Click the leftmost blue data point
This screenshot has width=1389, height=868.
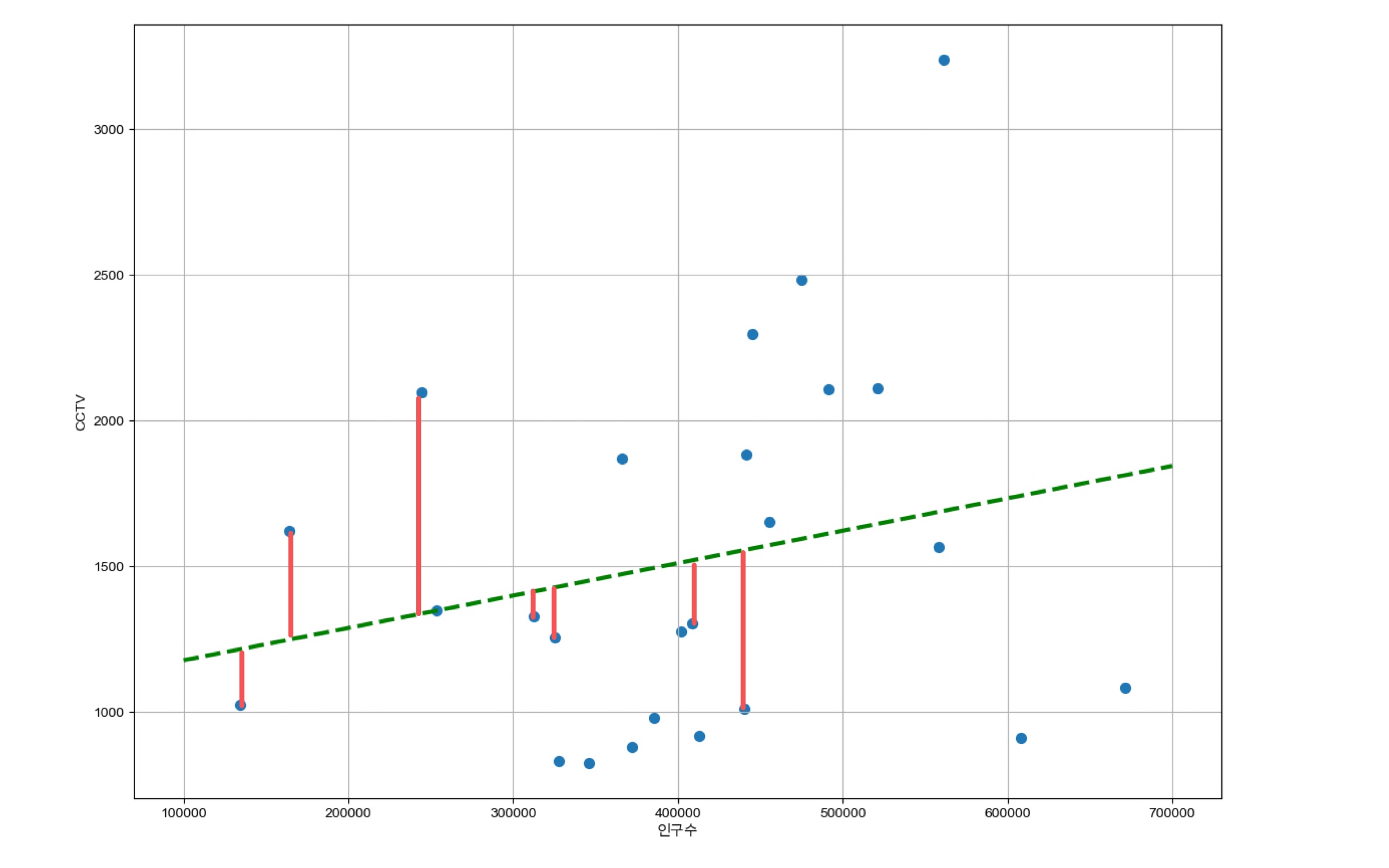(240, 705)
